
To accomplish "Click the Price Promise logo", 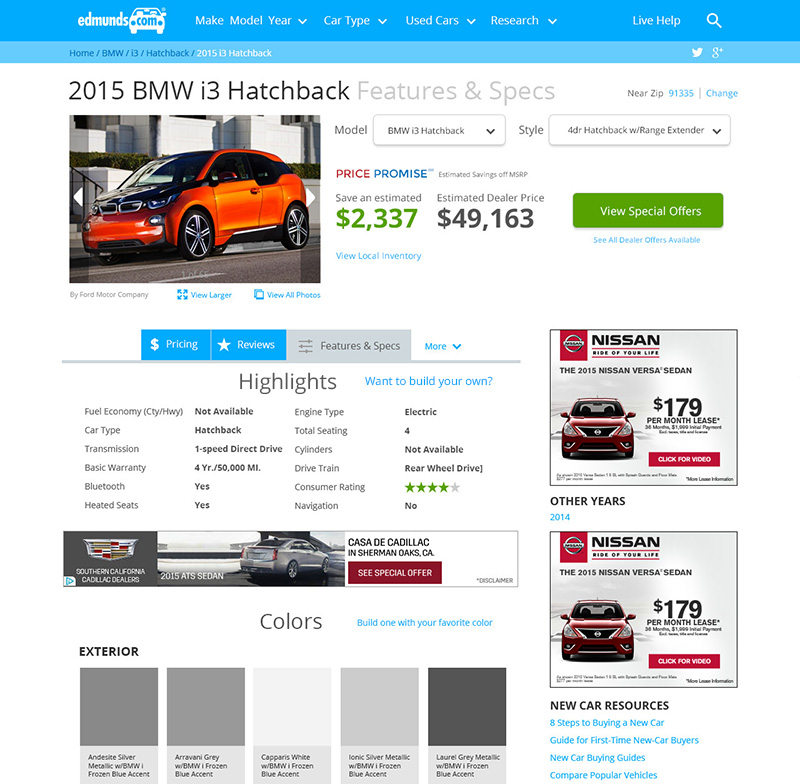I will tap(384, 174).
